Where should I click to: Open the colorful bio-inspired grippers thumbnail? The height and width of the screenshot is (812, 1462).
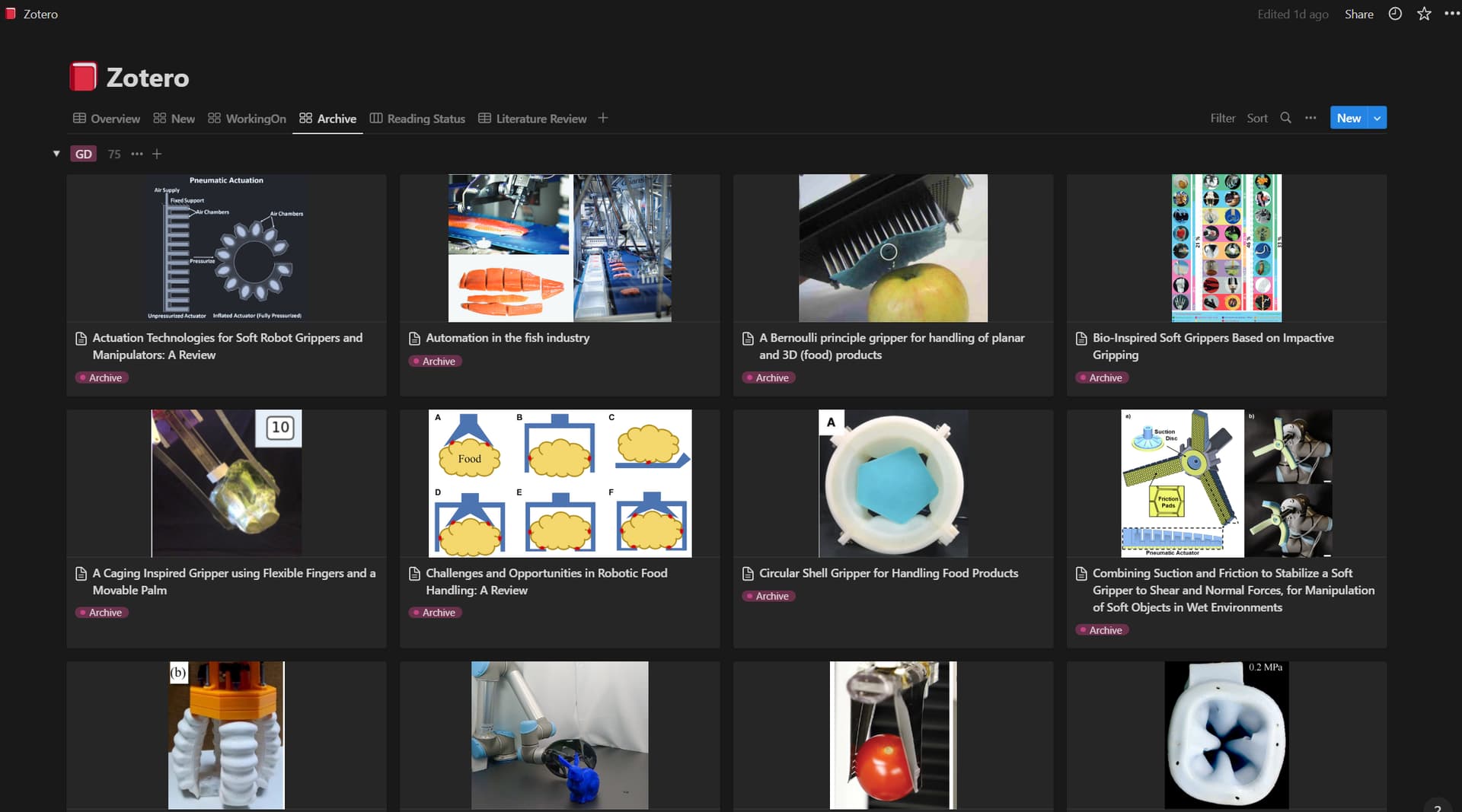coord(1226,248)
